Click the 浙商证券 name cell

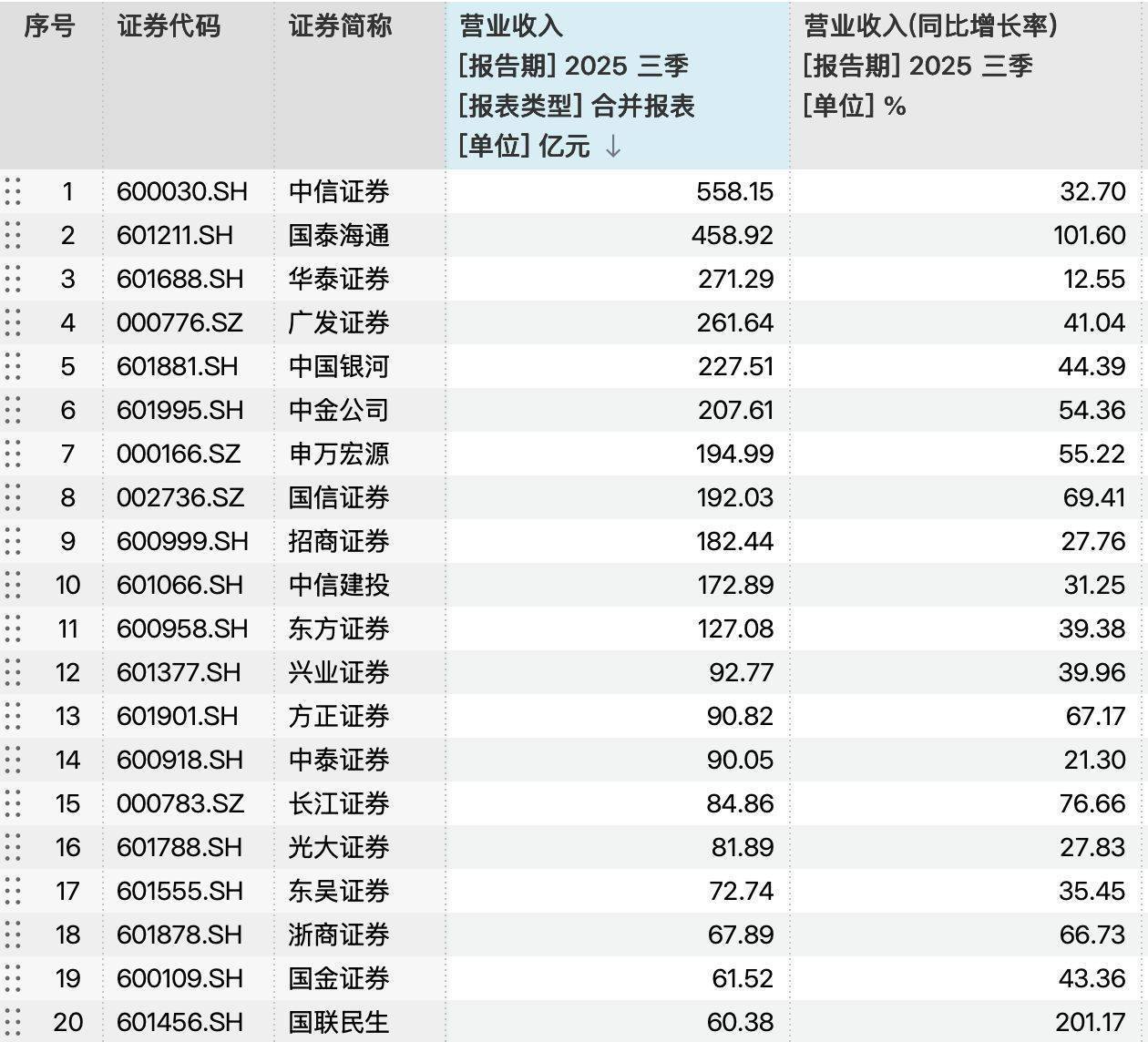pos(338,935)
